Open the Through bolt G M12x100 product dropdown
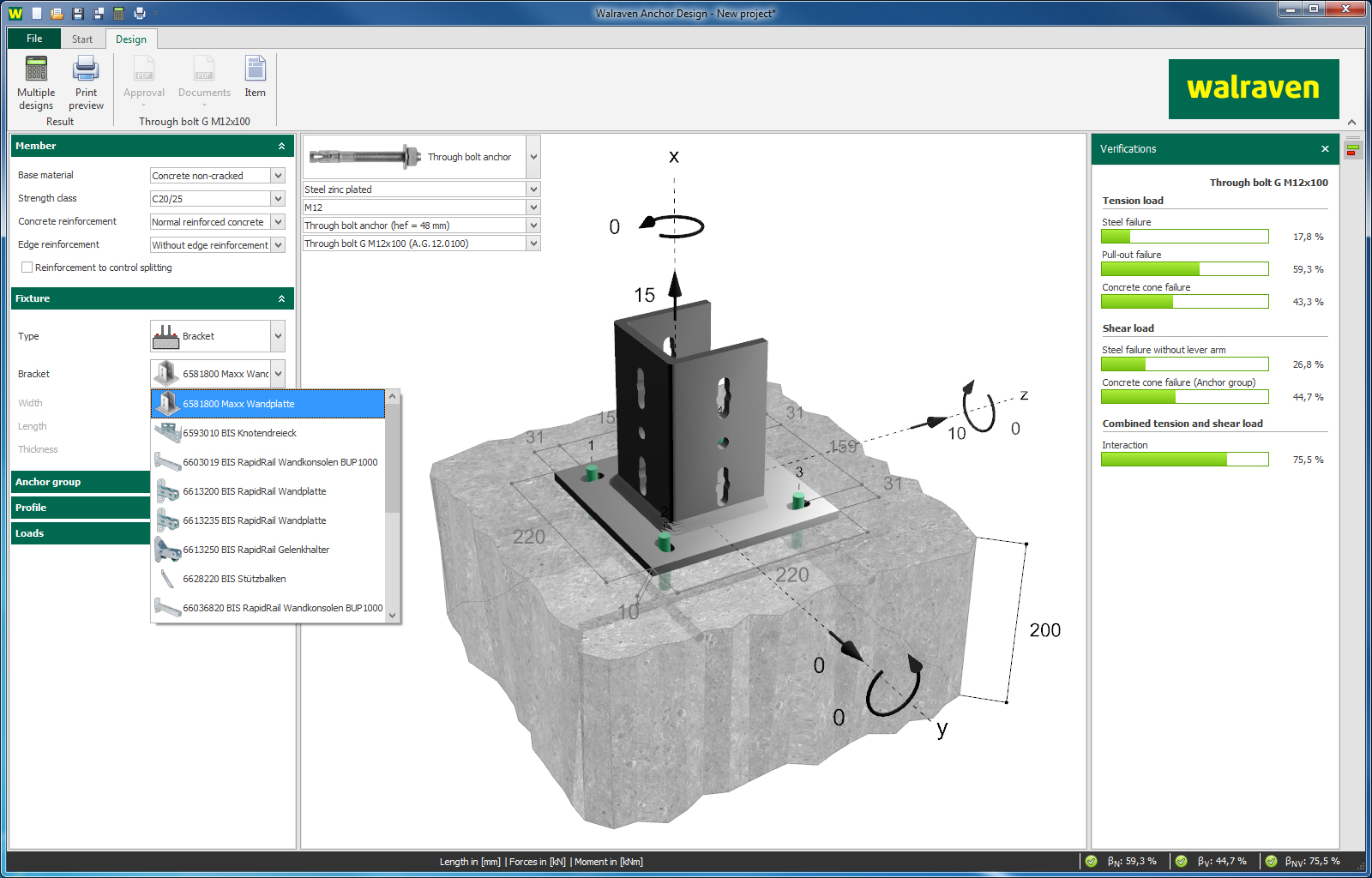This screenshot has height=878, width=1372. tap(533, 244)
